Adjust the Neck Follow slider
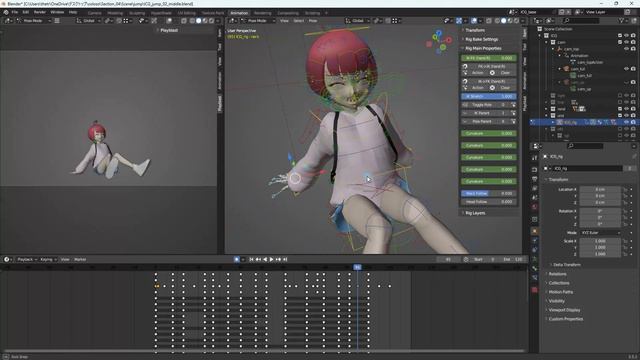Image resolution: width=640 pixels, height=360 pixels. (x=489, y=193)
